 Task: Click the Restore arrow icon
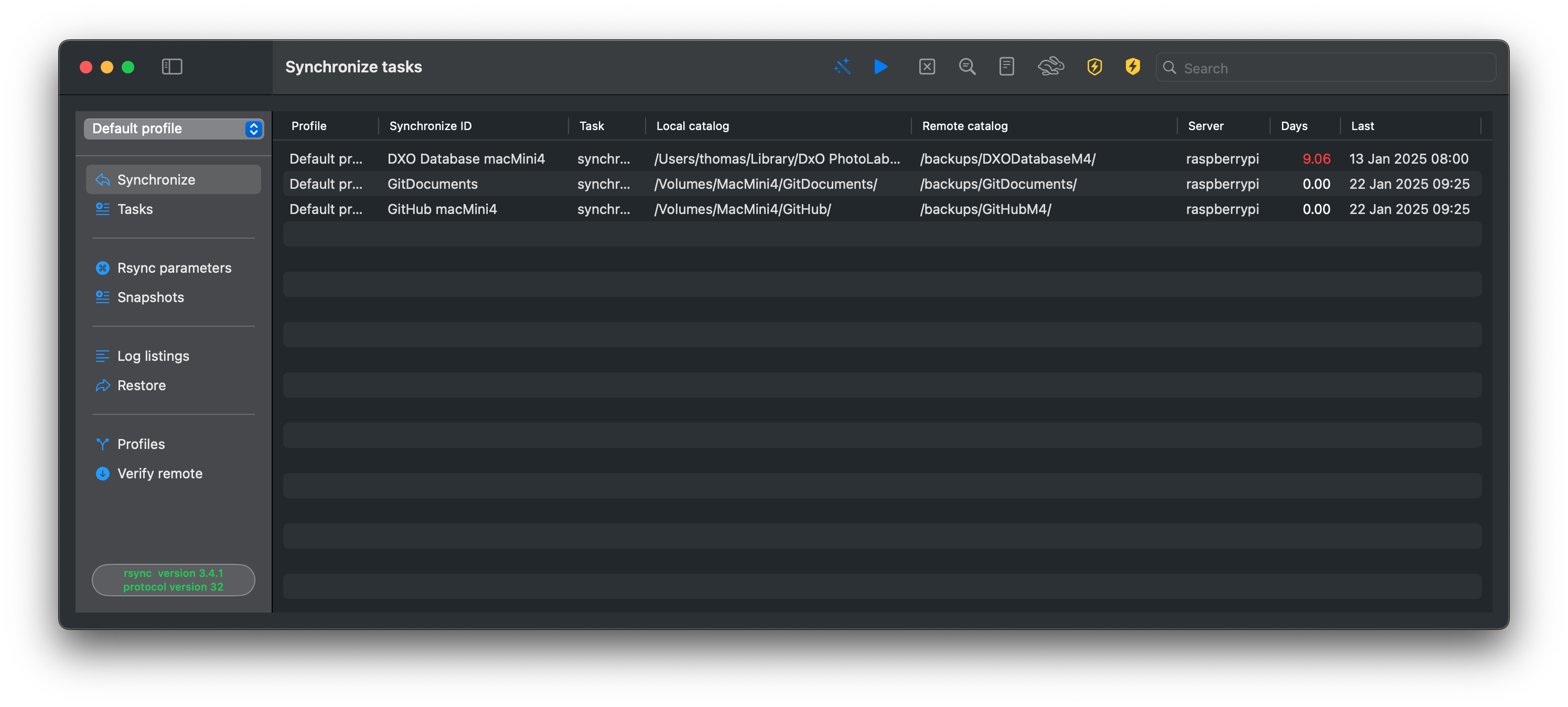coord(102,385)
